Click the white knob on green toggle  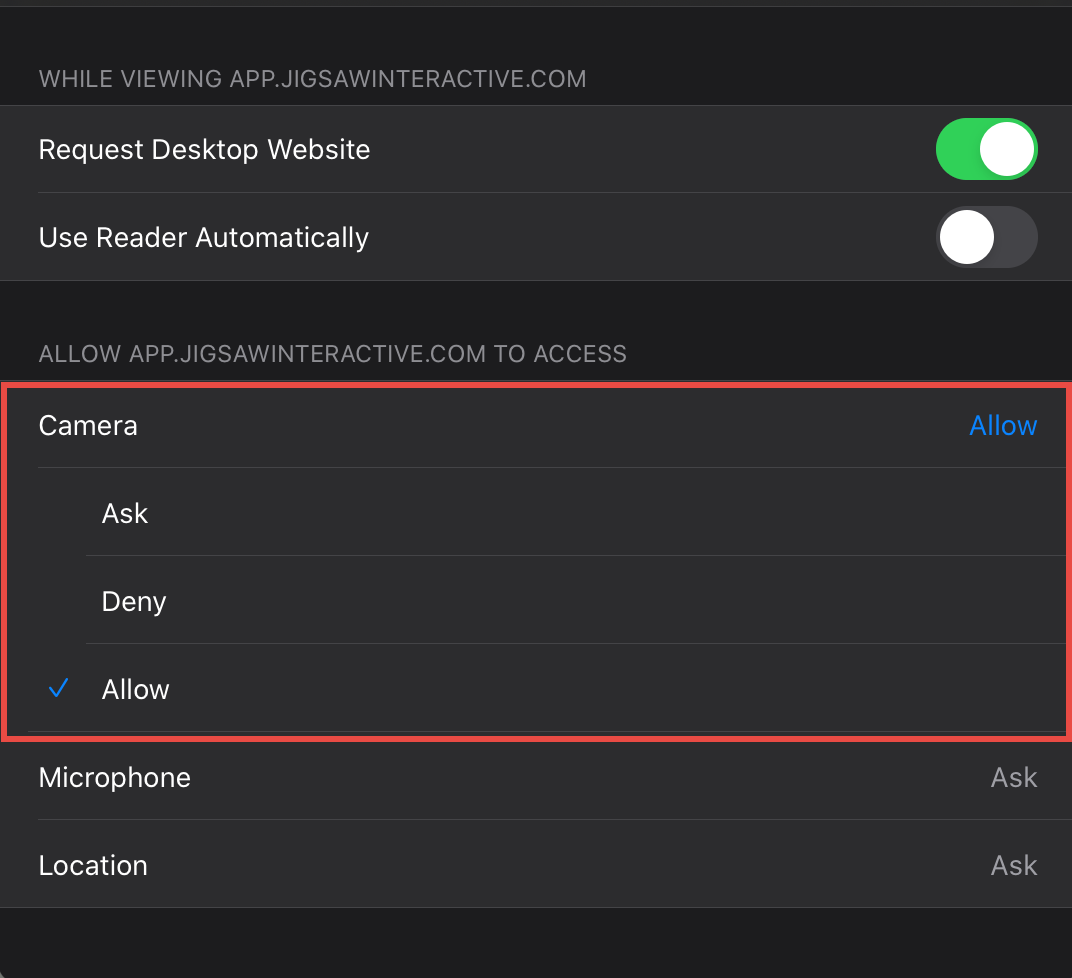click(1006, 150)
